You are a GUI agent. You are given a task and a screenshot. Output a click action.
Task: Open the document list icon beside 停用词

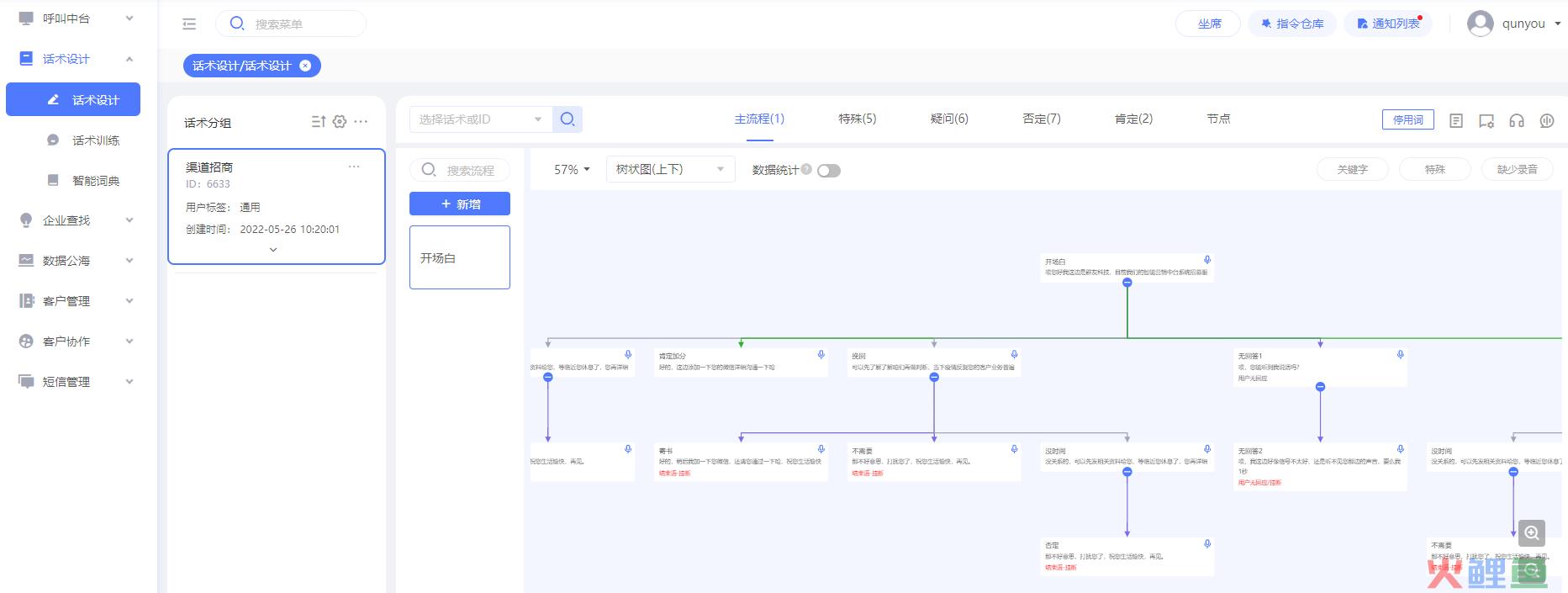1456,120
